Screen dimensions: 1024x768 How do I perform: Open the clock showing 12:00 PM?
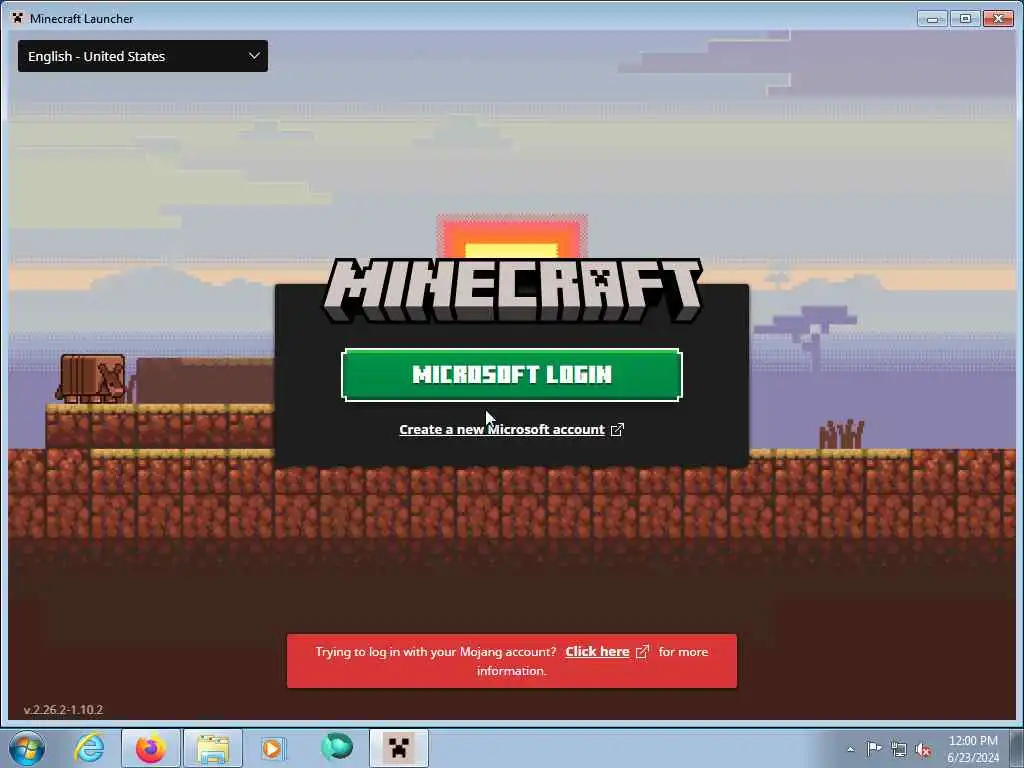[x=973, y=749]
